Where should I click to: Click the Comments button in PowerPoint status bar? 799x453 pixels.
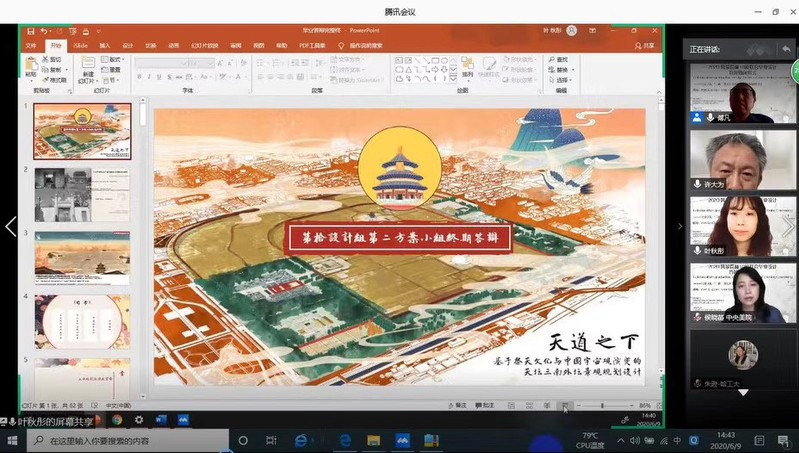pyautogui.click(x=484, y=406)
